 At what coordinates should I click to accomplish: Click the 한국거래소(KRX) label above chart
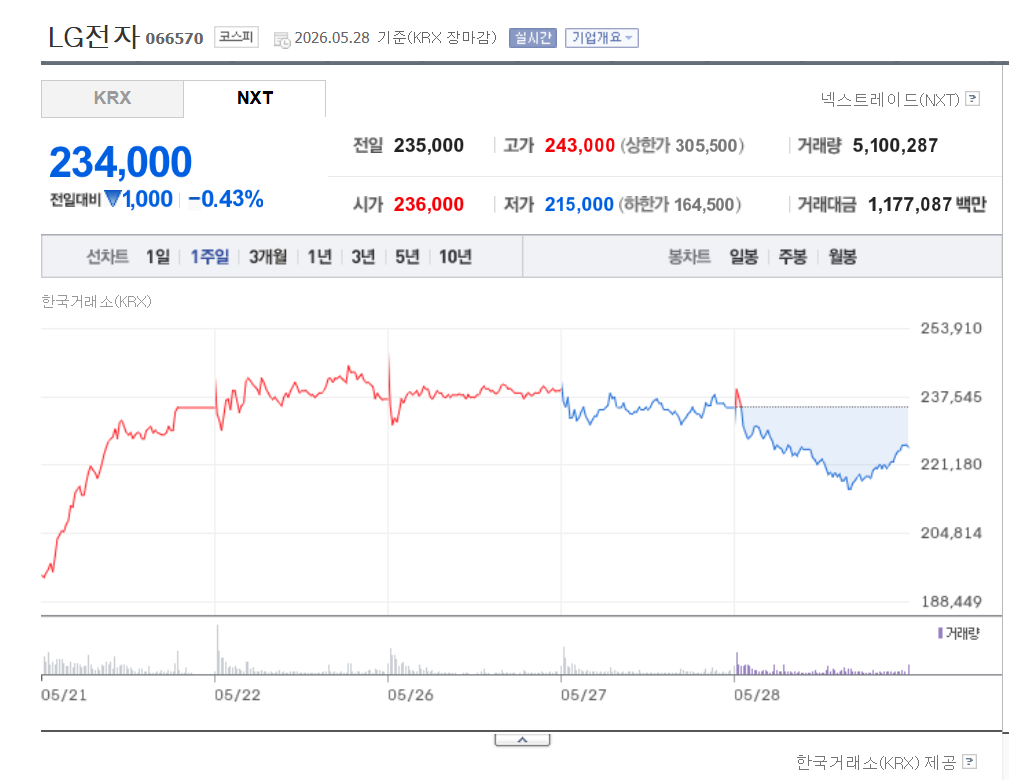[97, 301]
